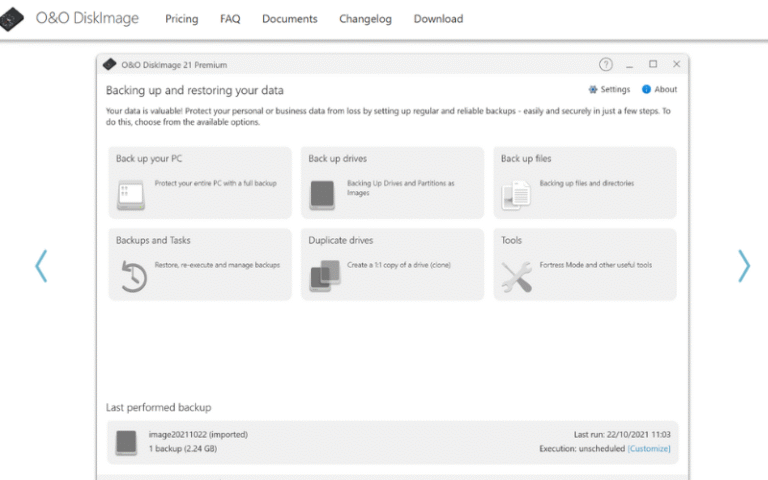Viewport: 768px width, 480px height.
Task: Click the Duplicate drives clone icon
Action: coord(324,275)
